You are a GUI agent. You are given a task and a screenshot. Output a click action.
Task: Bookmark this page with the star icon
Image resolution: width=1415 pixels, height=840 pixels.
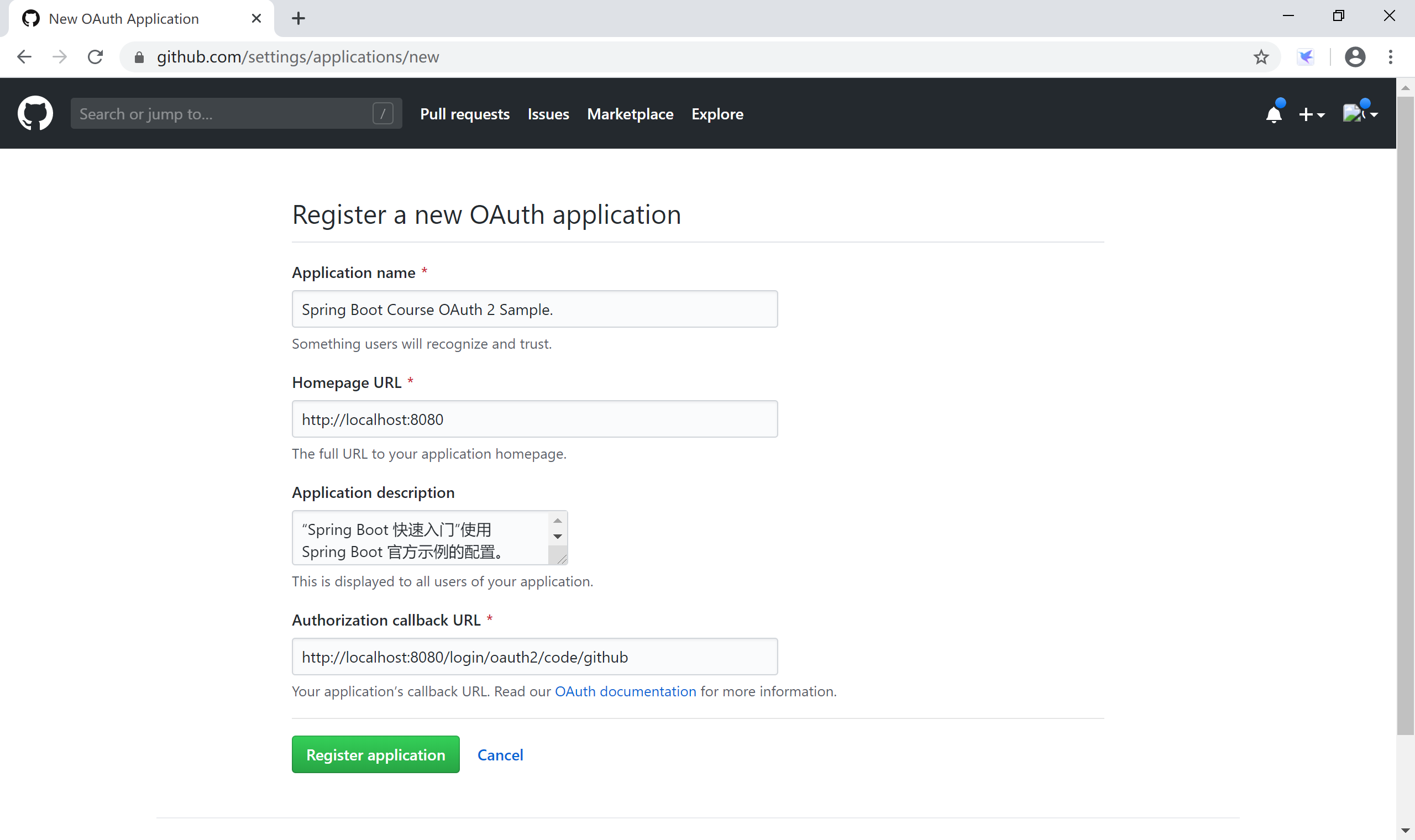[1260, 56]
